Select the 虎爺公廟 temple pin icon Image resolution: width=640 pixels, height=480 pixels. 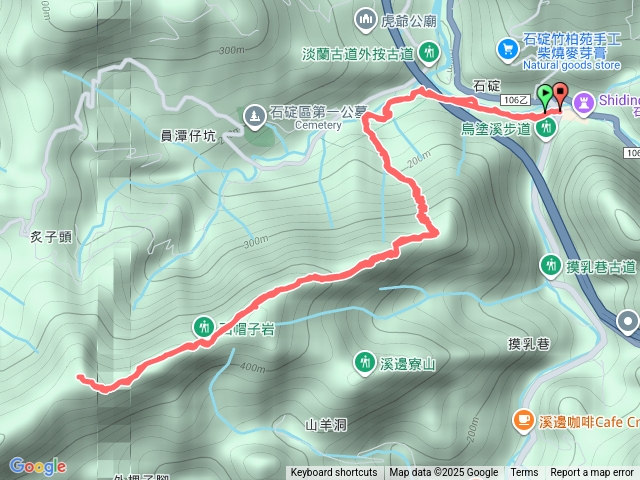click(x=365, y=21)
